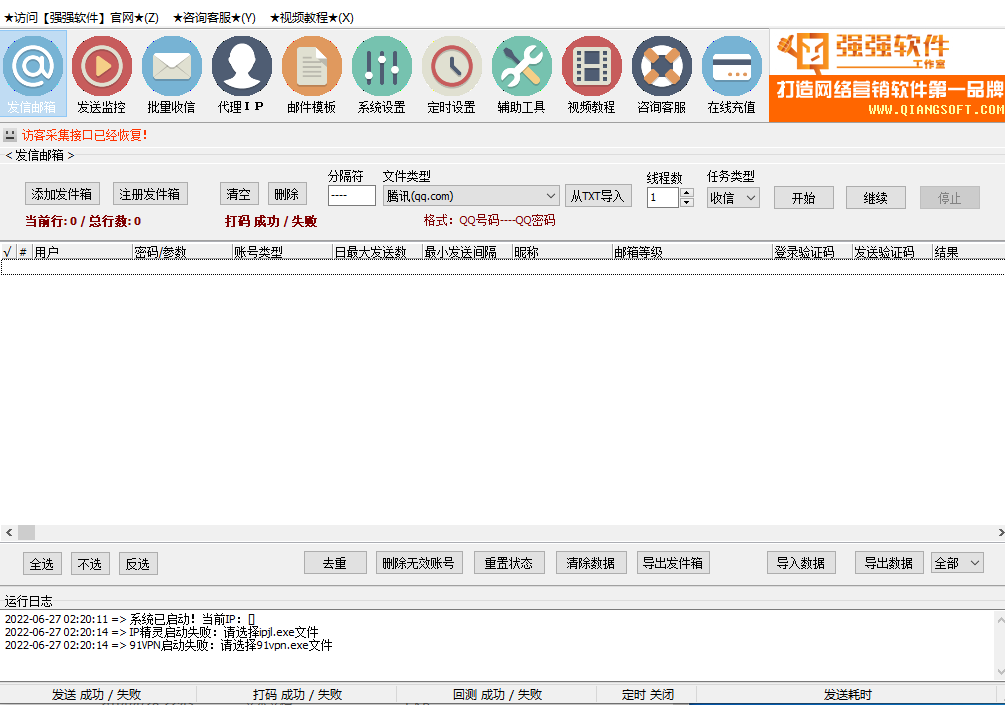Sort by the 昵称 column header
This screenshot has width=1005, height=705.
coord(562,252)
